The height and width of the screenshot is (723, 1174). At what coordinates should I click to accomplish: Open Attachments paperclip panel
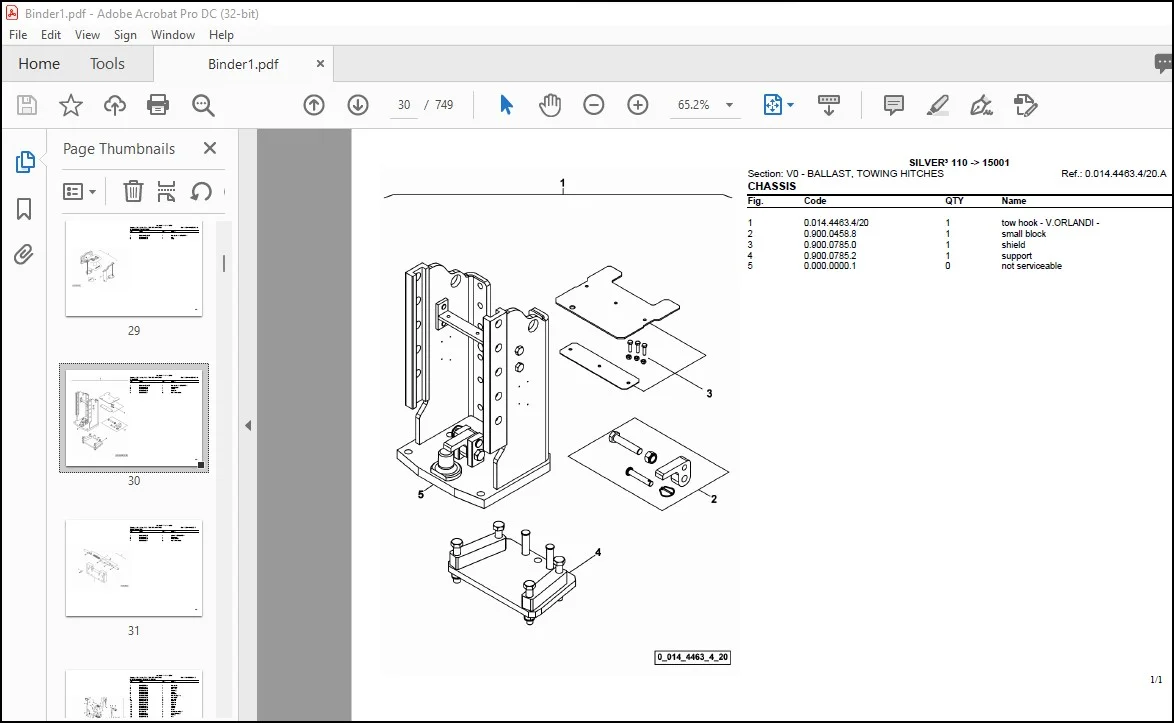[x=24, y=255]
